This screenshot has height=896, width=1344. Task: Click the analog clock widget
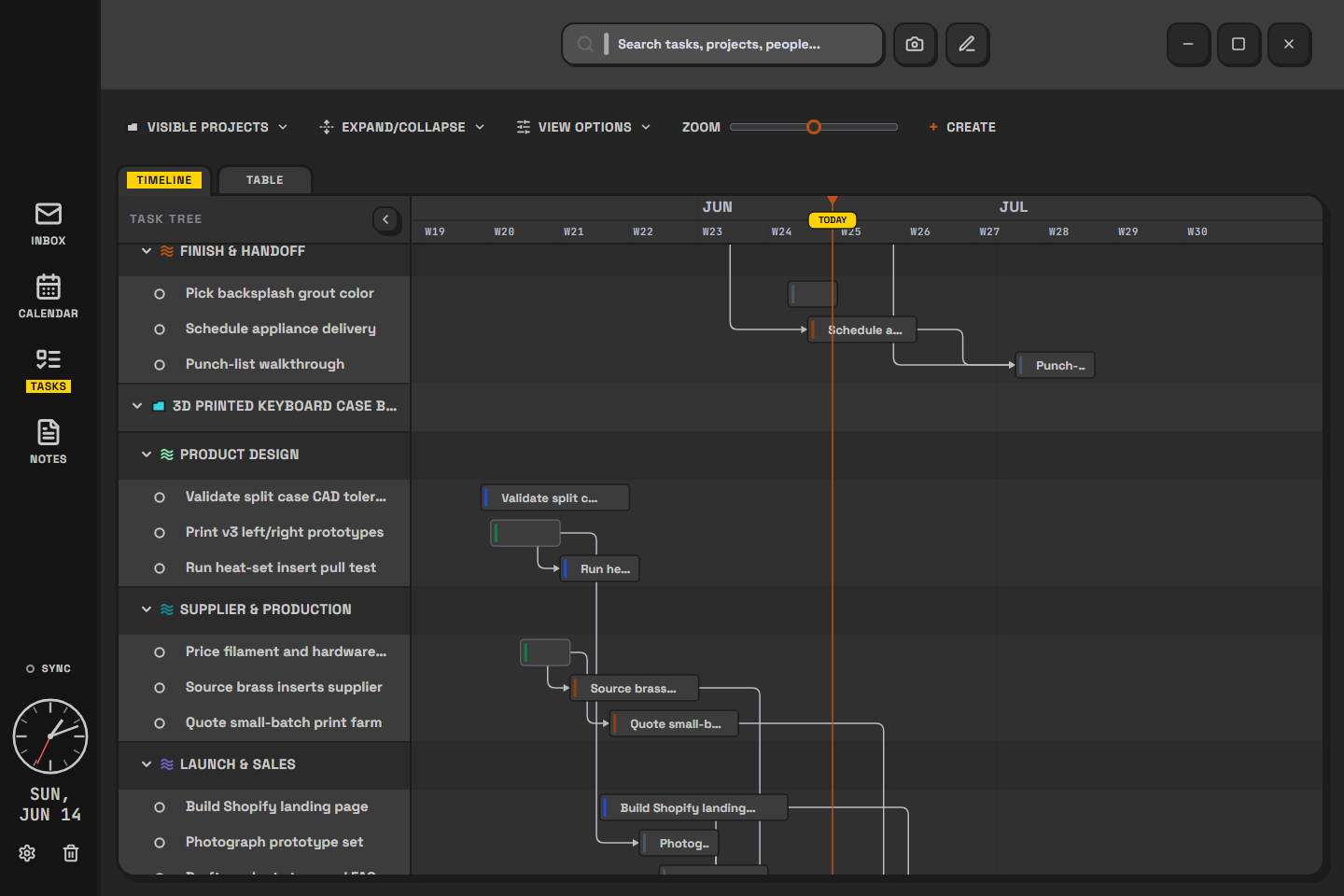[x=50, y=736]
